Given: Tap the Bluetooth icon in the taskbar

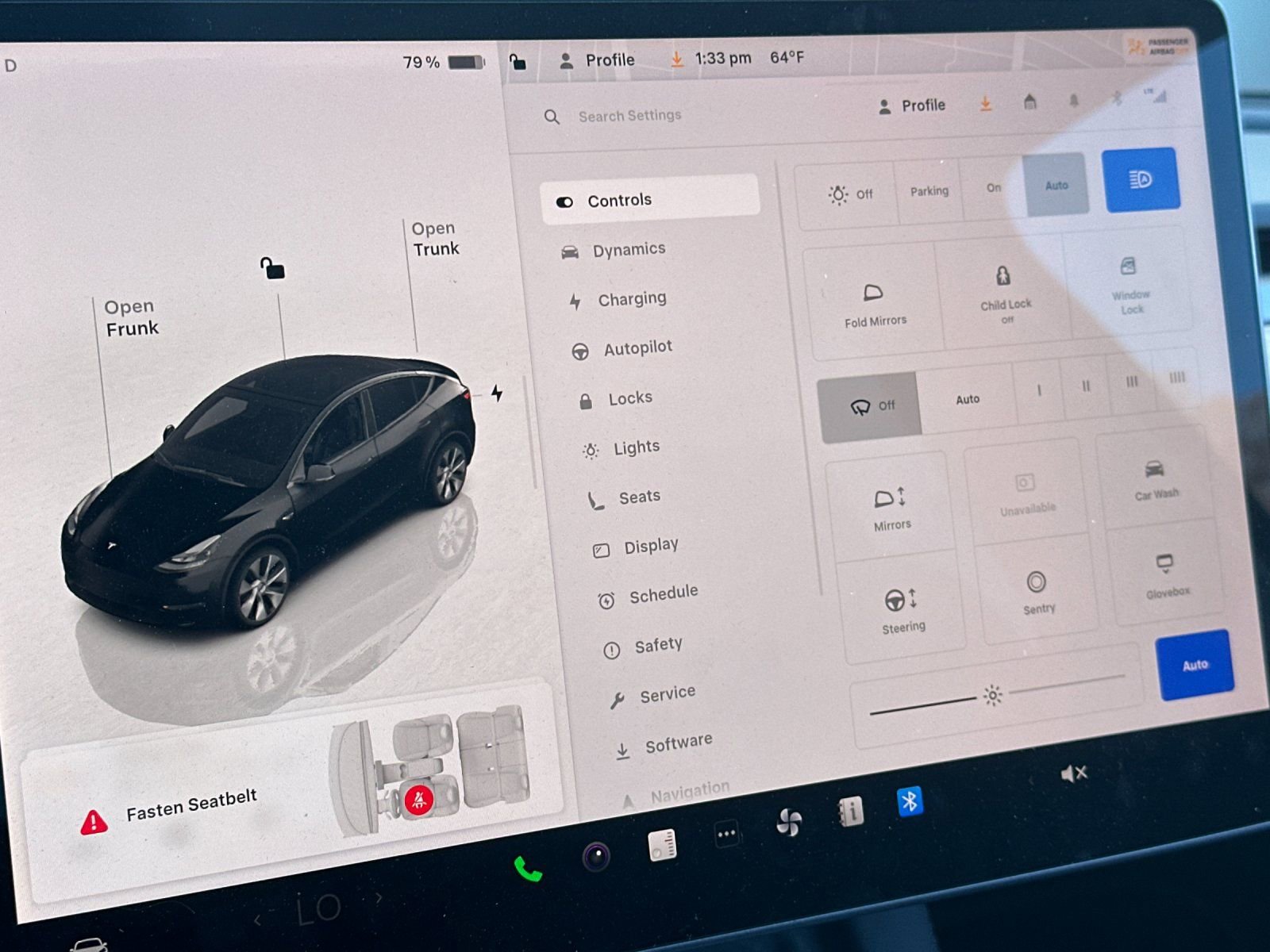Looking at the screenshot, I should tap(910, 802).
